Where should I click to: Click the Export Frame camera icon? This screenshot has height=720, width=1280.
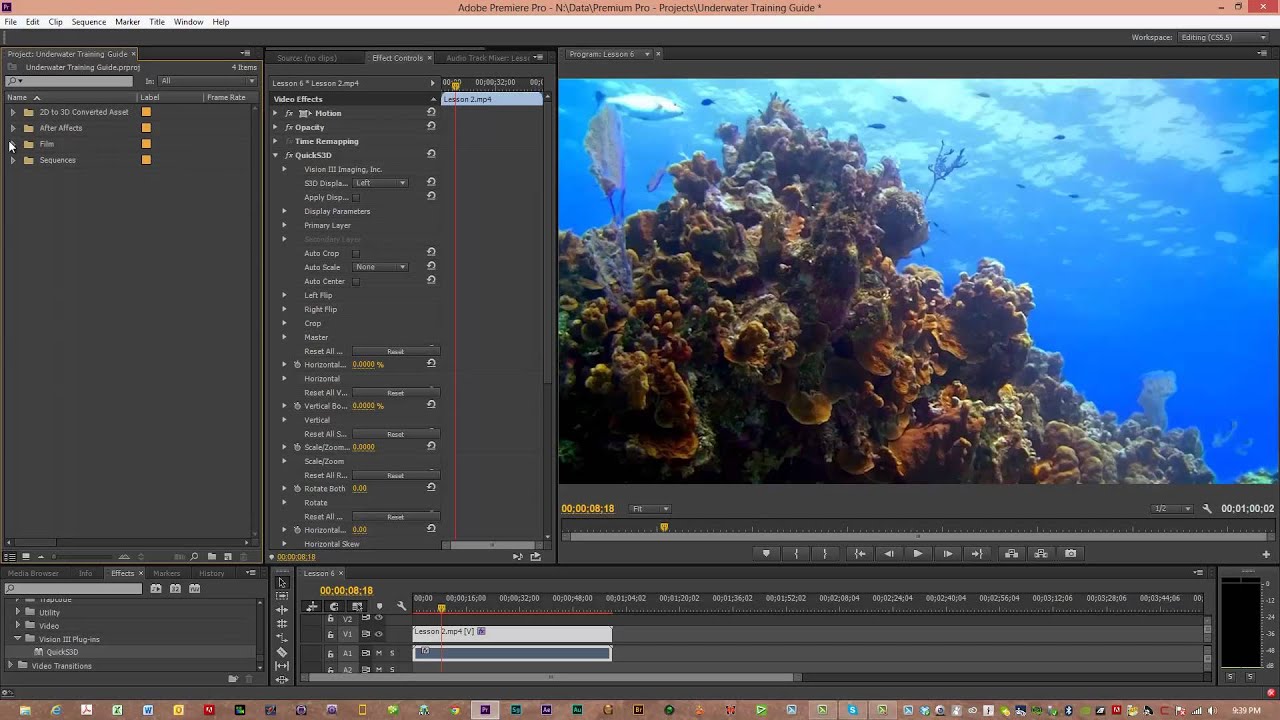pyautogui.click(x=1070, y=554)
